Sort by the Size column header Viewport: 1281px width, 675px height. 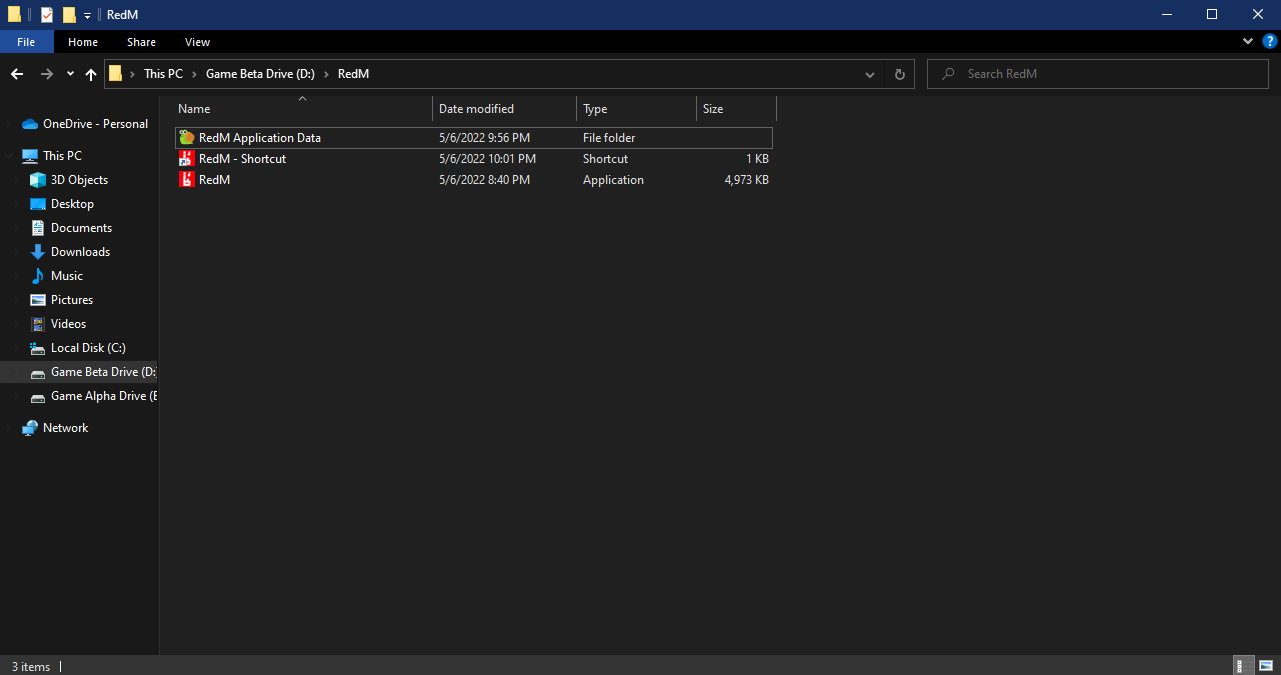(737, 109)
